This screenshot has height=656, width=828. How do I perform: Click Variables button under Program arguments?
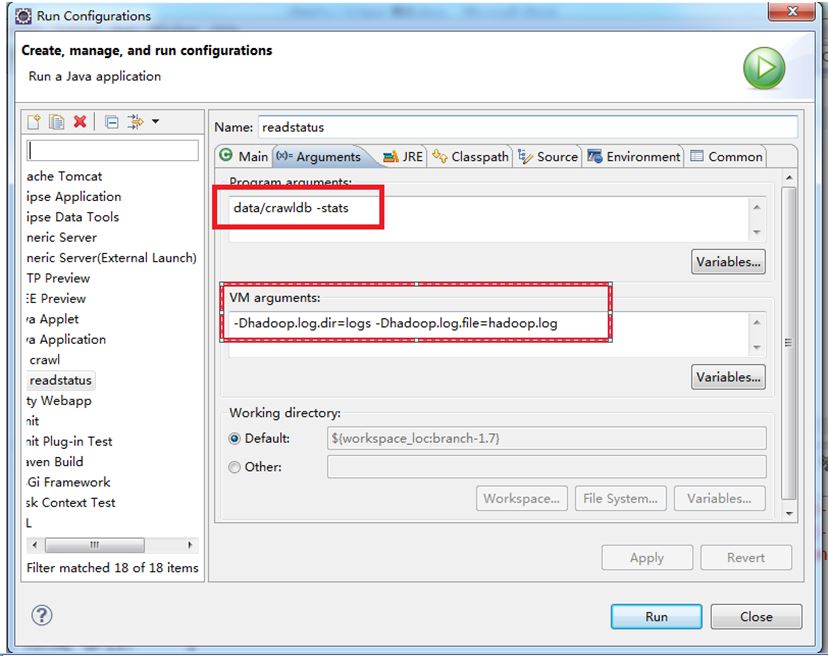(728, 261)
